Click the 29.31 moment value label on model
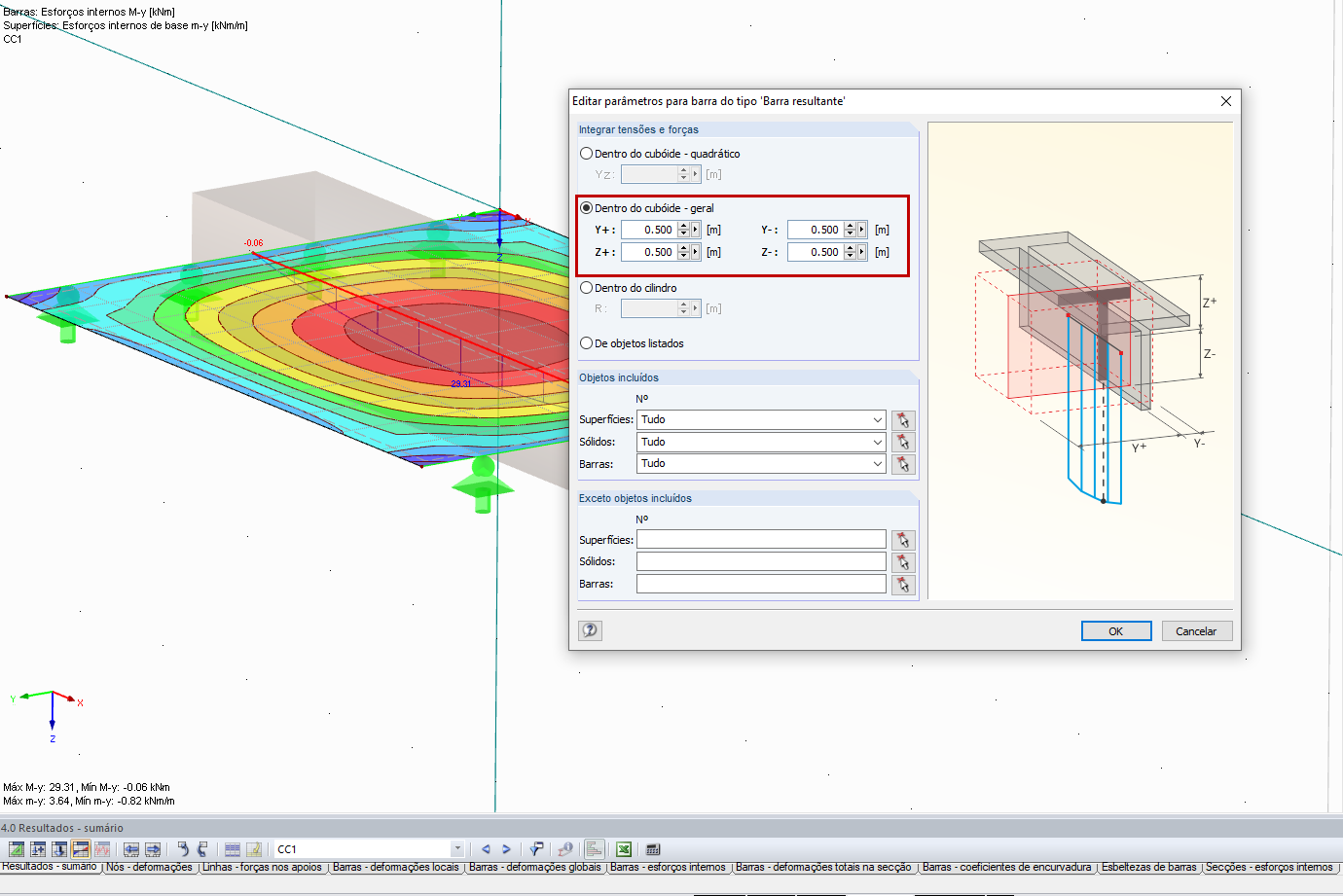This screenshot has height=896, width=1343. (x=460, y=384)
